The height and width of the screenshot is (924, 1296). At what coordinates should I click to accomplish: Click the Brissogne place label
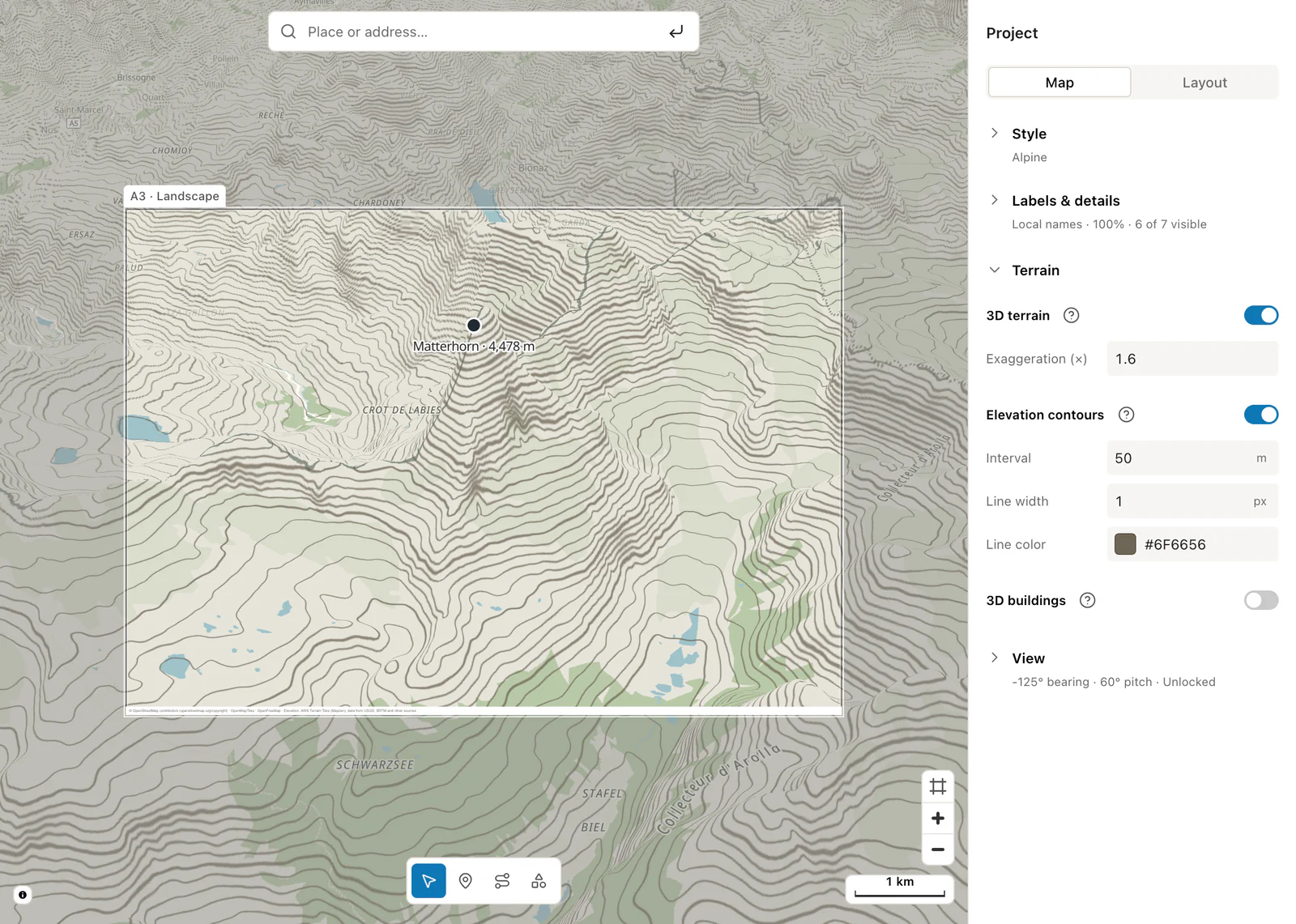pyautogui.click(x=136, y=78)
